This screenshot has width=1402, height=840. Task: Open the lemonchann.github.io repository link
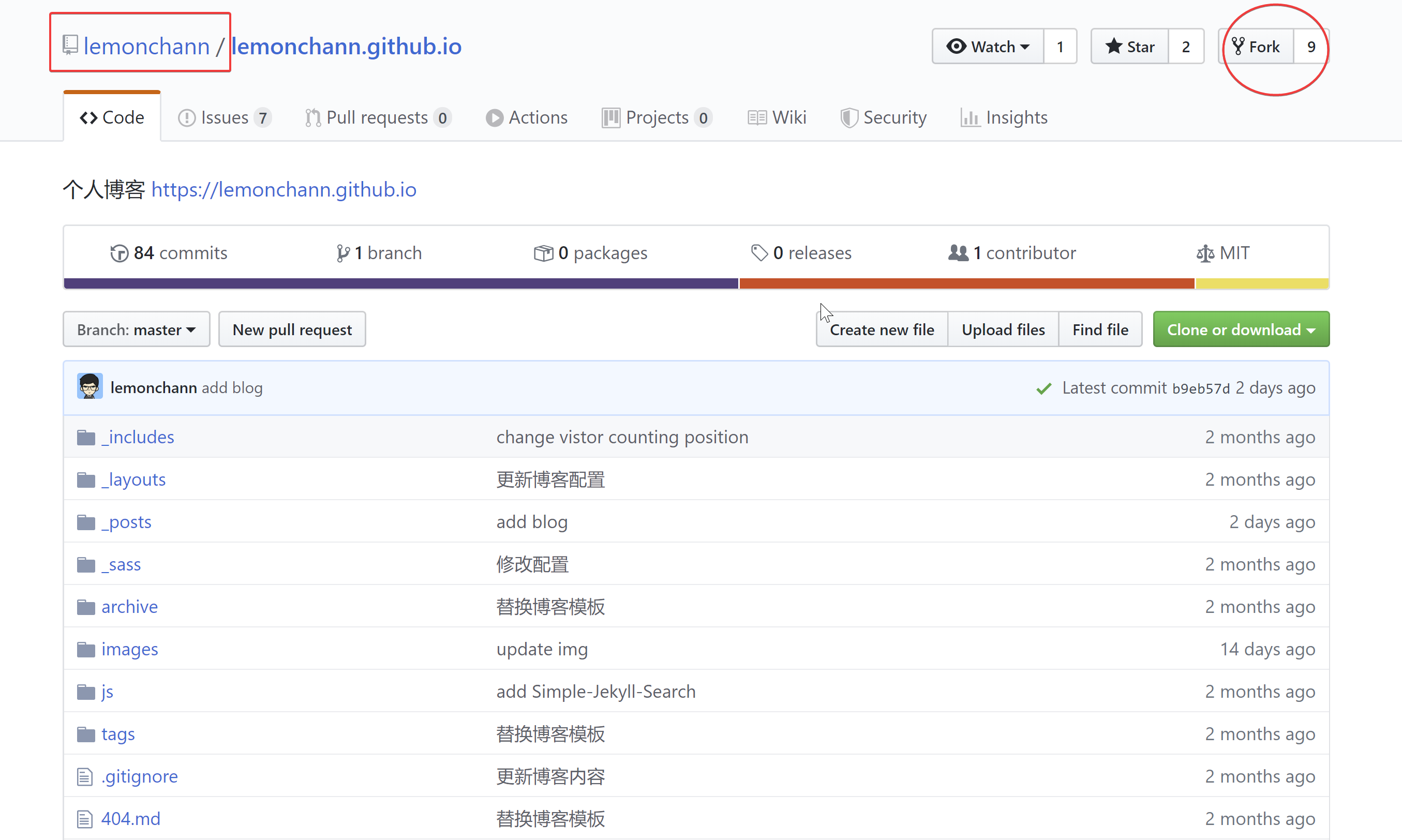click(347, 46)
